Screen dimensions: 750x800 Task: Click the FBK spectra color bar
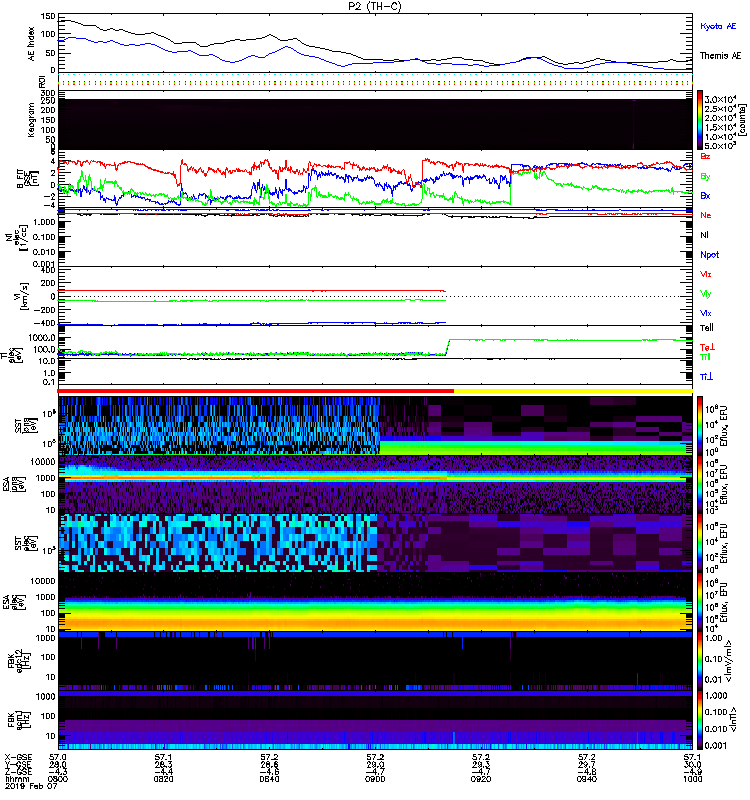687,690
